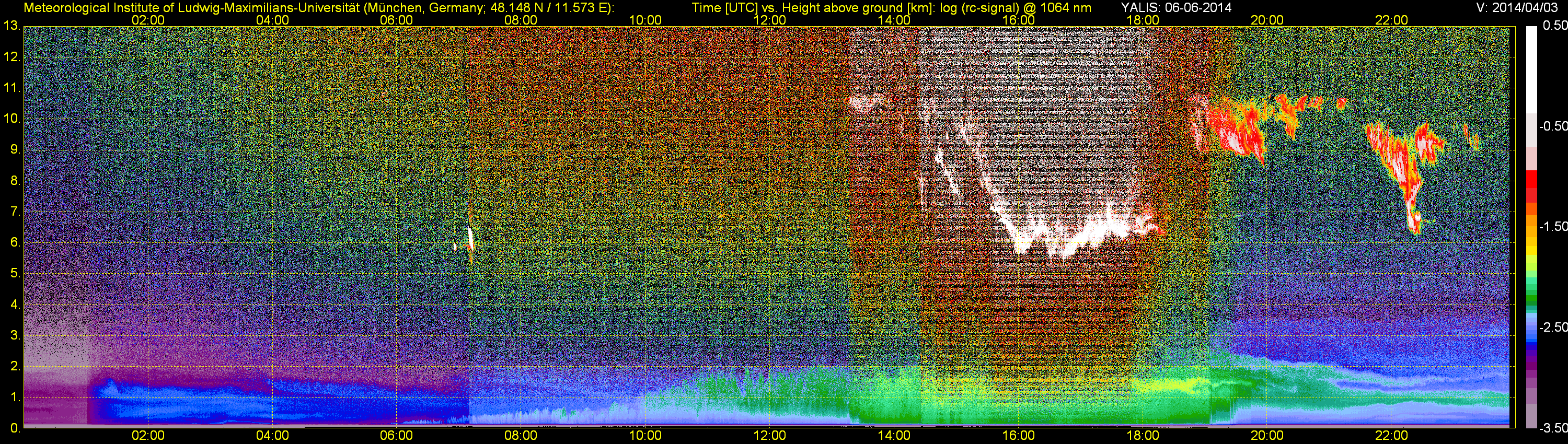Click the -0.50 color scale value
The width and height of the screenshot is (1568, 444).
tap(1553, 126)
